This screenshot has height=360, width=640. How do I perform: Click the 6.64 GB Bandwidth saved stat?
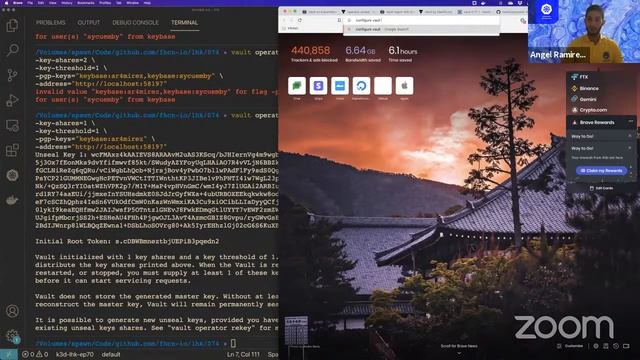pos(362,54)
